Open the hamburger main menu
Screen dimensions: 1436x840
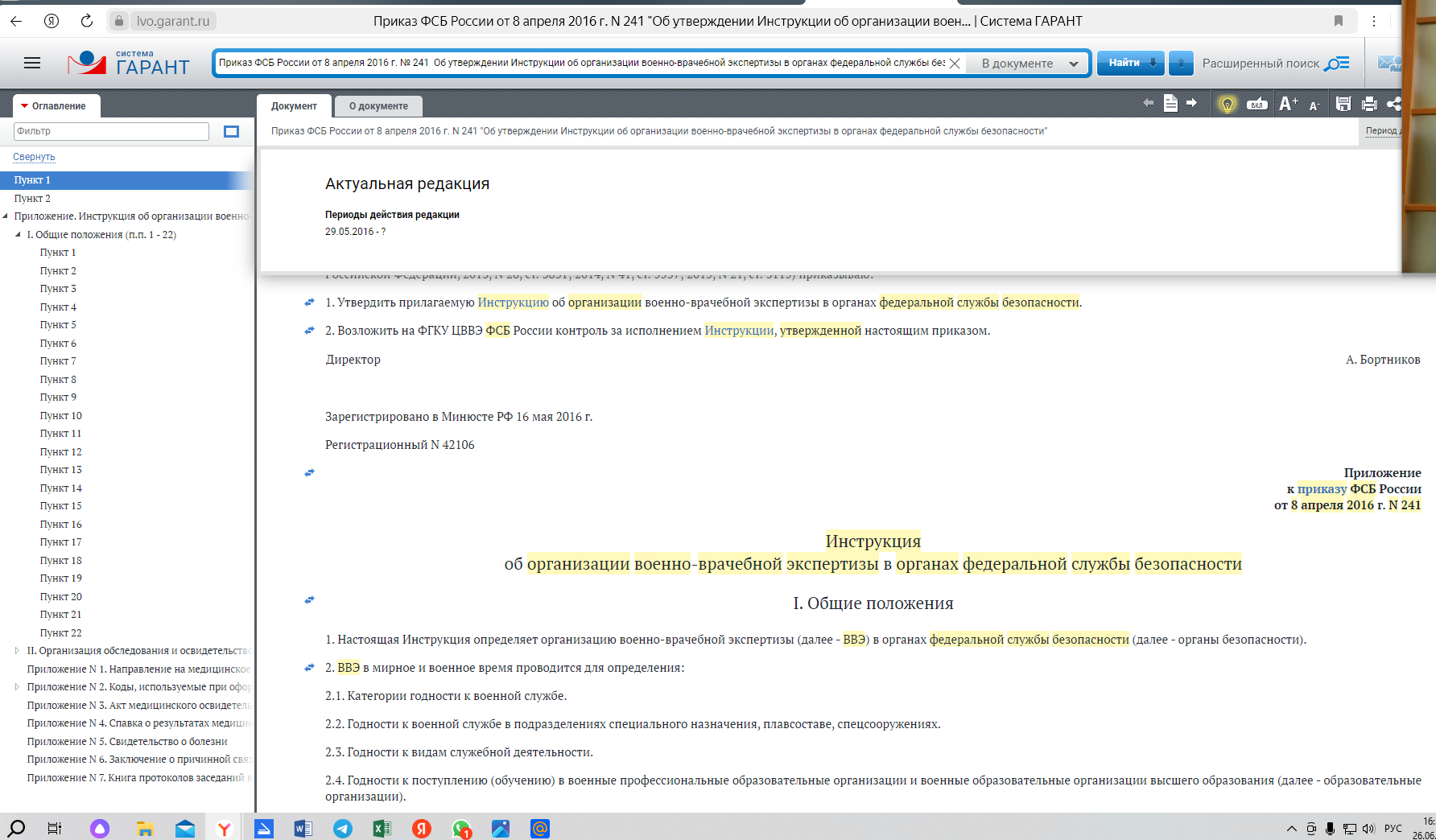(x=32, y=63)
